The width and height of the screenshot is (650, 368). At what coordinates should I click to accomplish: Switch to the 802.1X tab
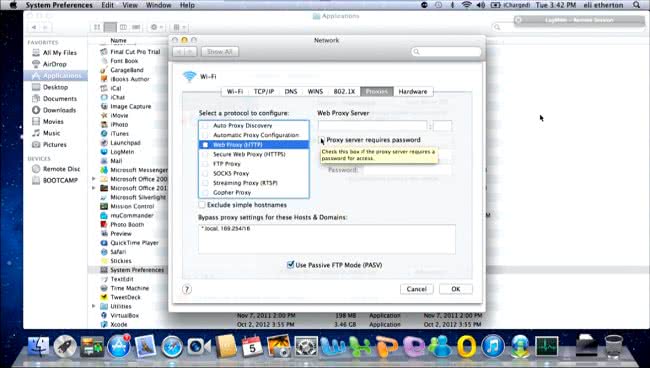tap(344, 92)
